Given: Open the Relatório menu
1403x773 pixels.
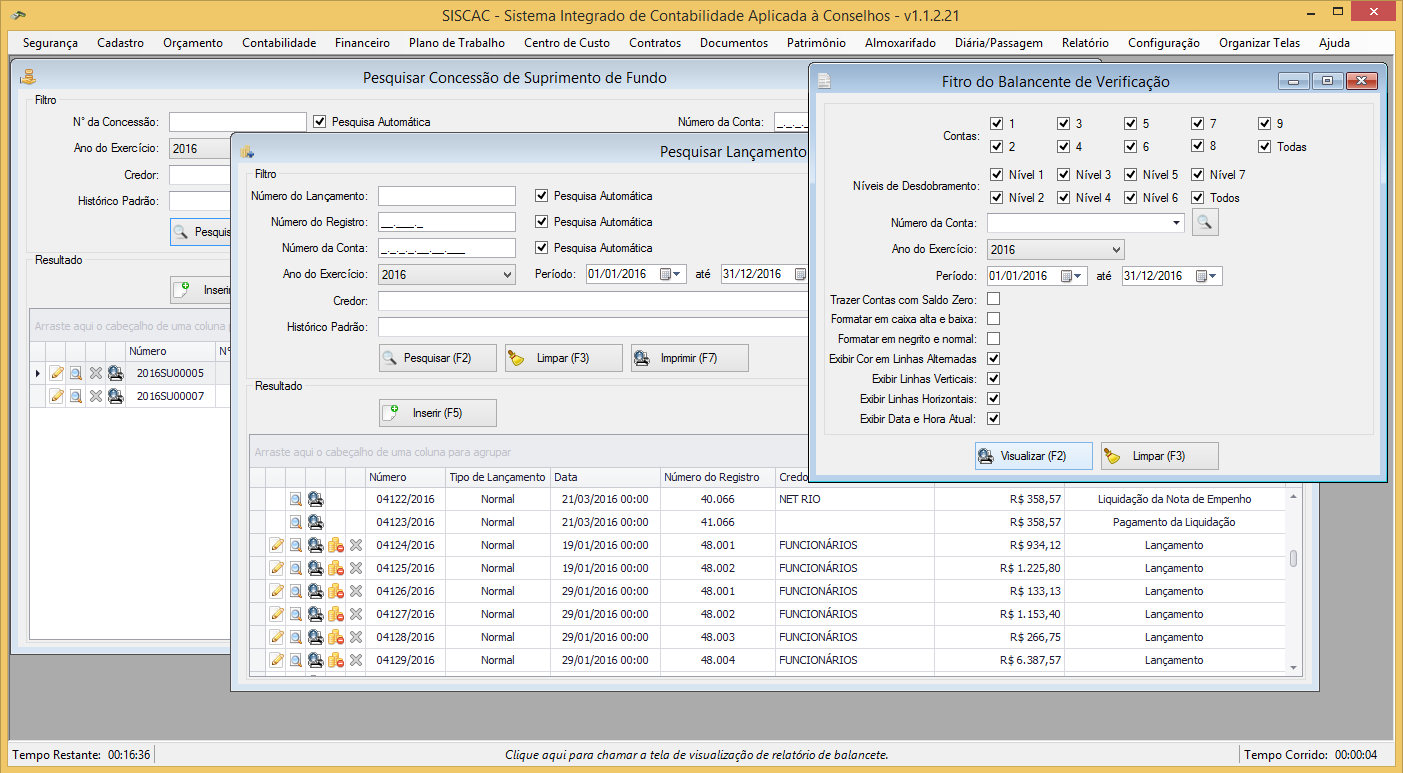Looking at the screenshot, I should [1085, 43].
